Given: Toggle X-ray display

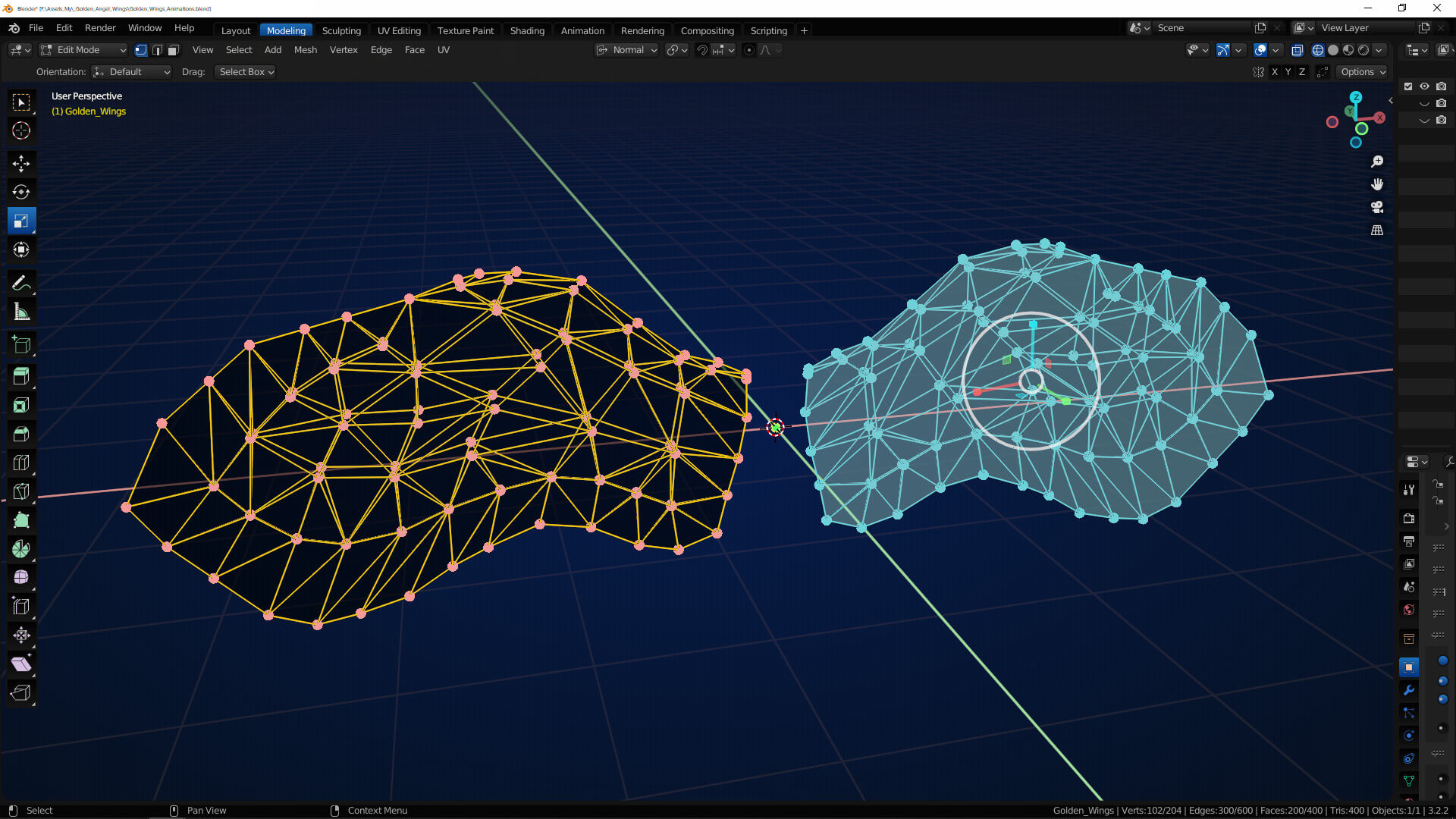Looking at the screenshot, I should 1298,50.
